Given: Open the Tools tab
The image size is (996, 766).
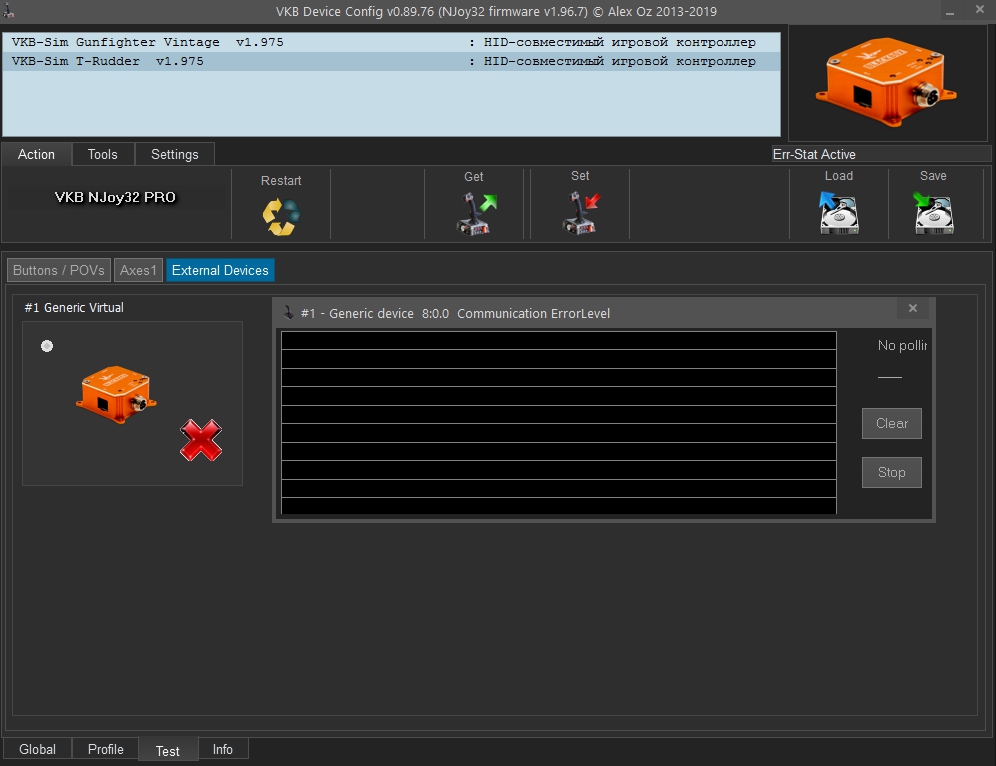Looking at the screenshot, I should click(x=102, y=154).
